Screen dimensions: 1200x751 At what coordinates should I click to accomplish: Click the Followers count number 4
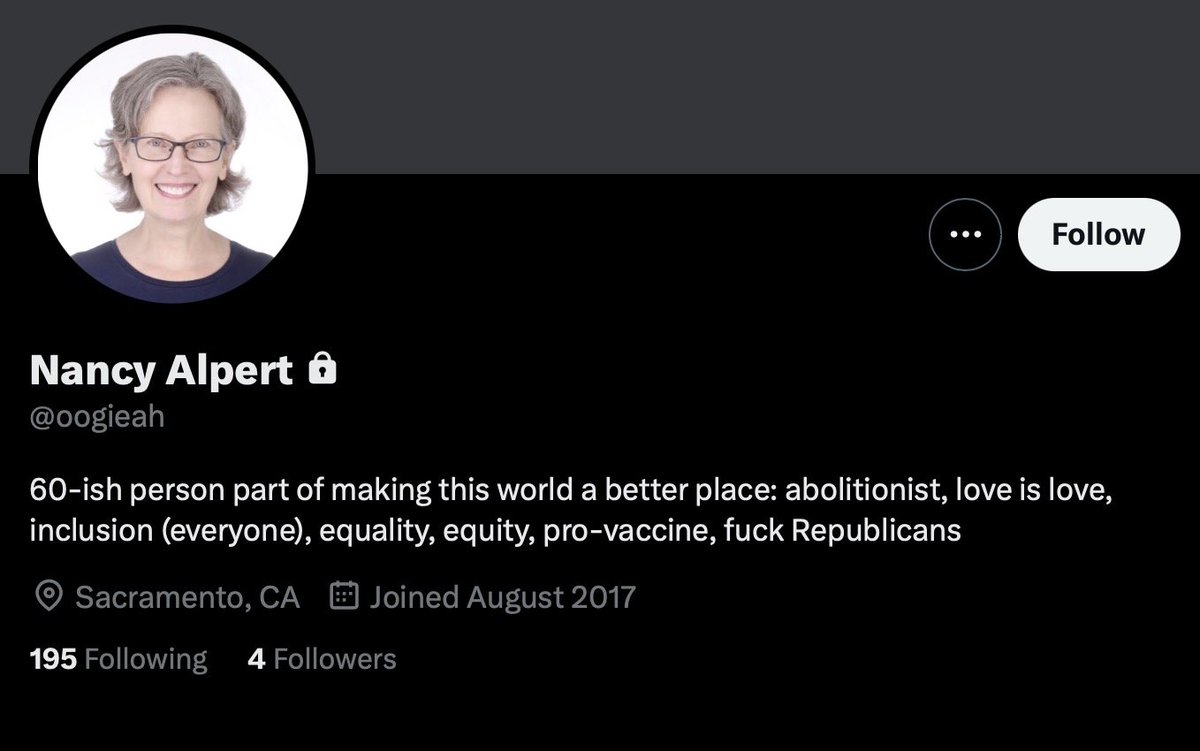coord(256,659)
